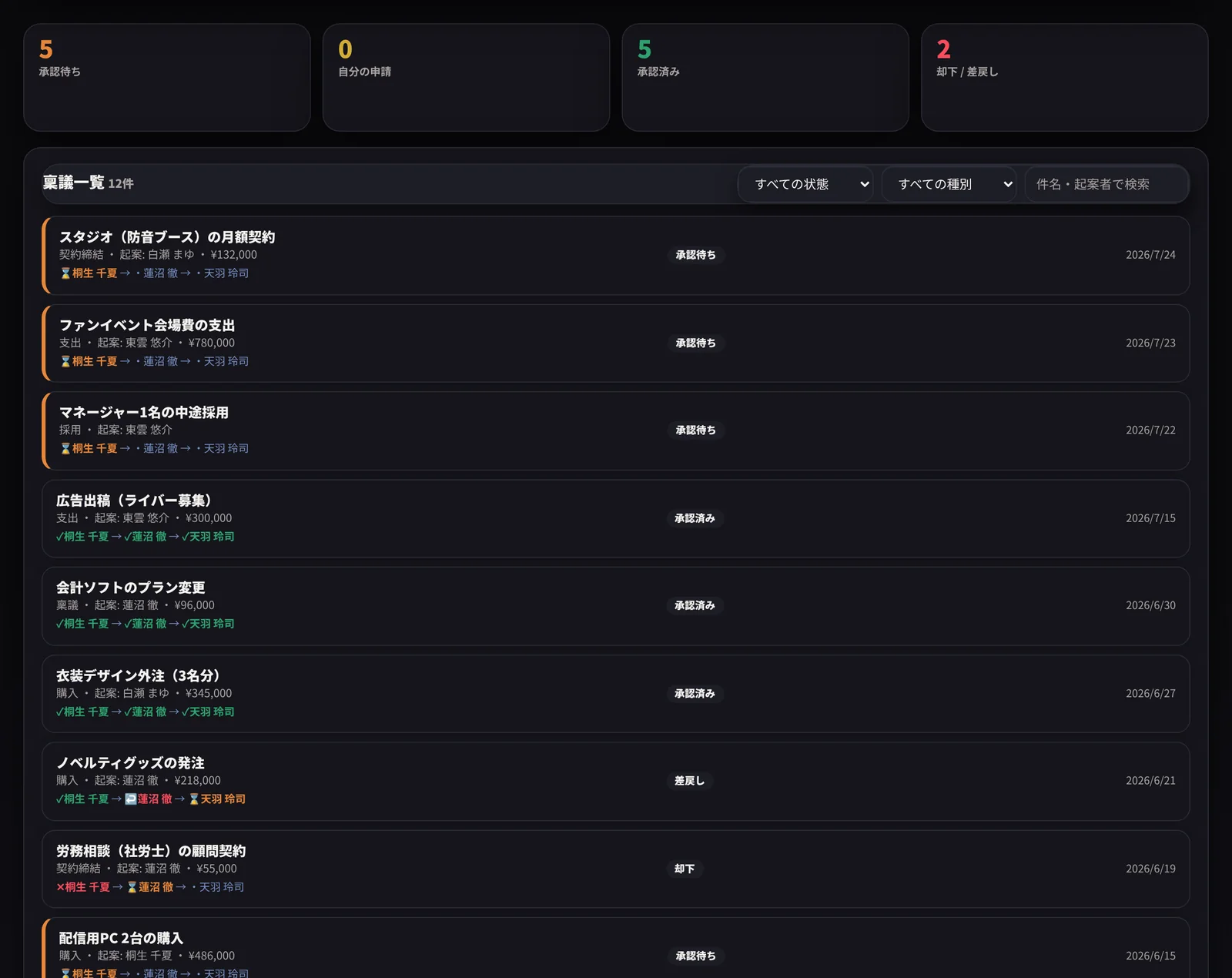Image resolution: width=1232 pixels, height=978 pixels.
Task: Open 衣装デザイン外注（3名分） request
Action: (616, 694)
